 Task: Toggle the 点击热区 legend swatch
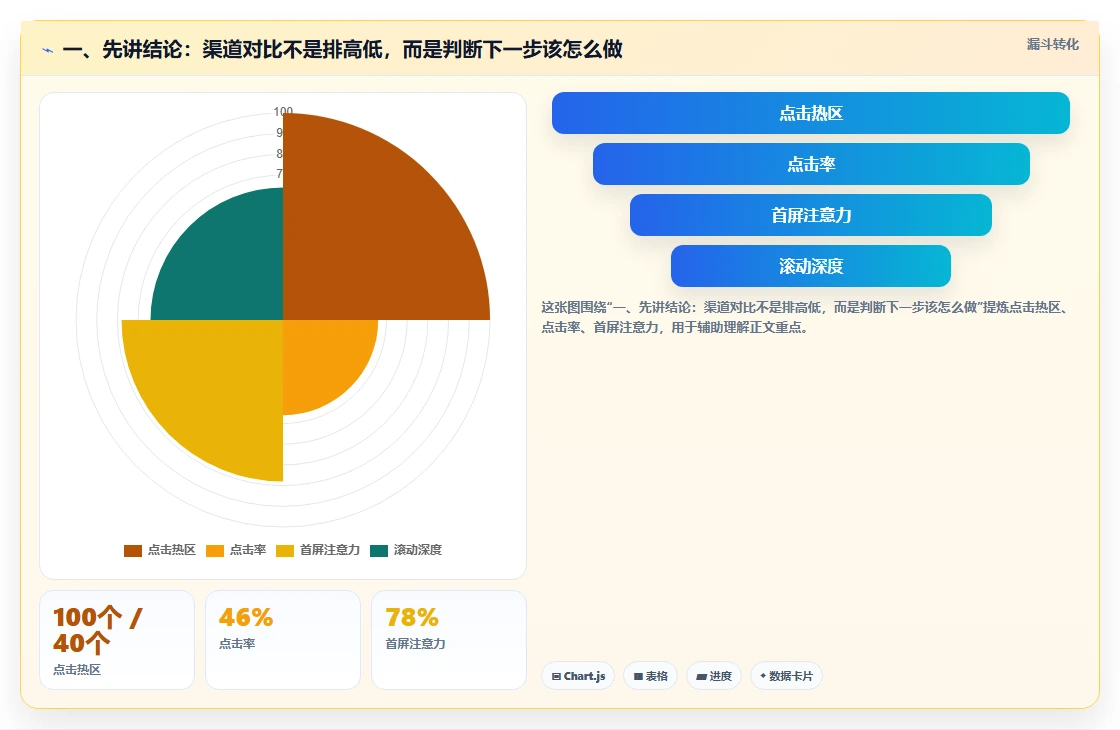coord(133,550)
